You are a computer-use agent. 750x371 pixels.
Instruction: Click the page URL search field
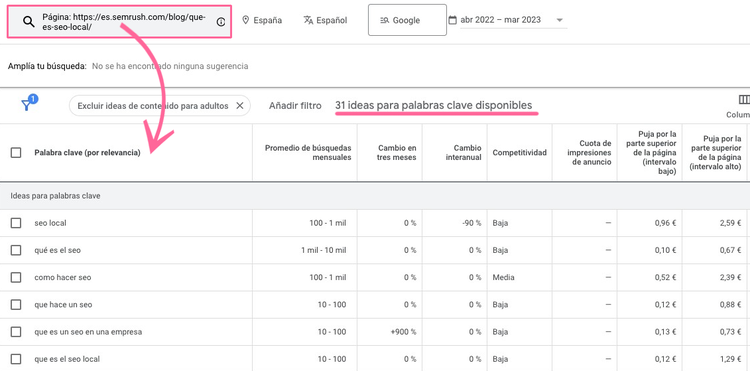click(x=120, y=22)
